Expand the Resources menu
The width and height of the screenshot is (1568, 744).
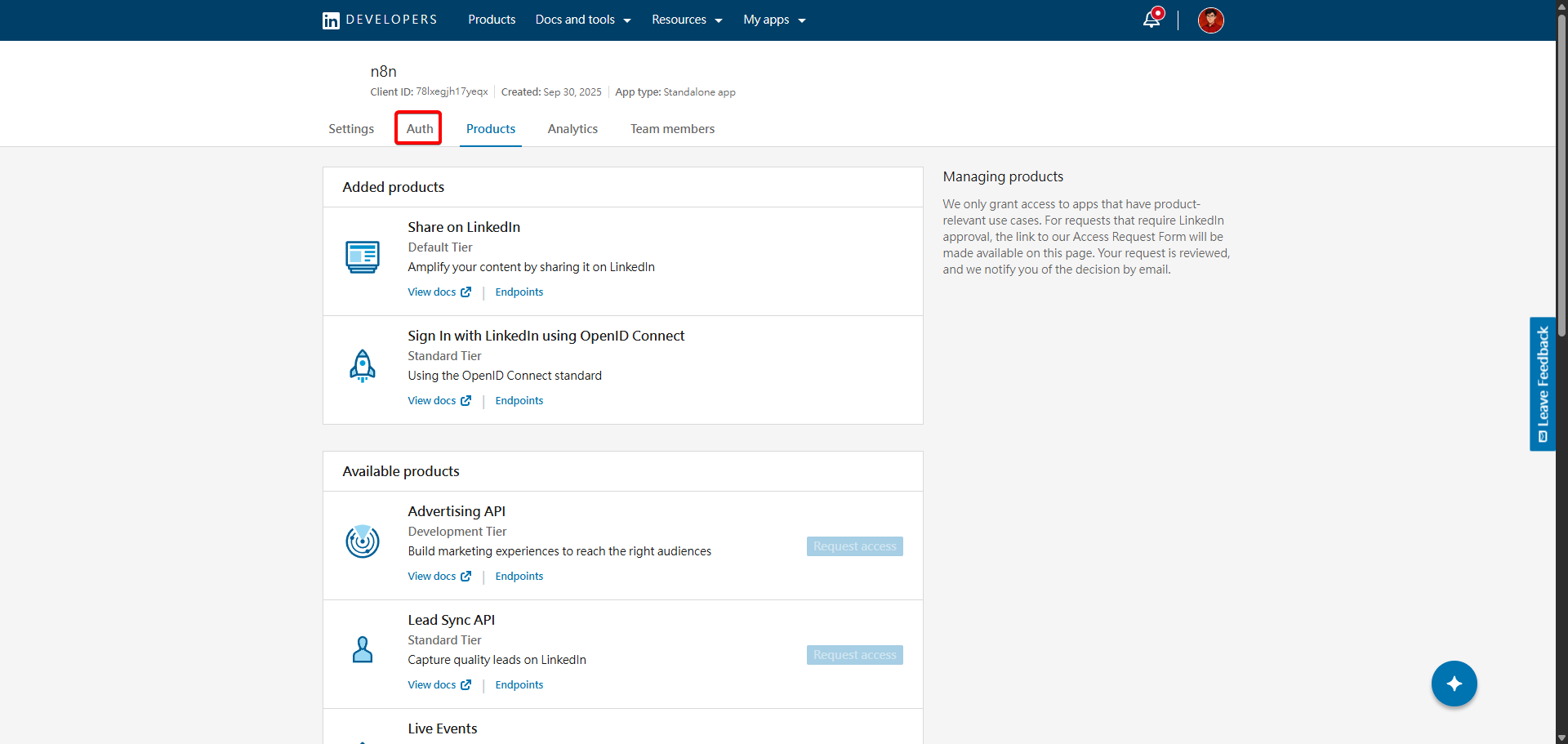pos(686,19)
